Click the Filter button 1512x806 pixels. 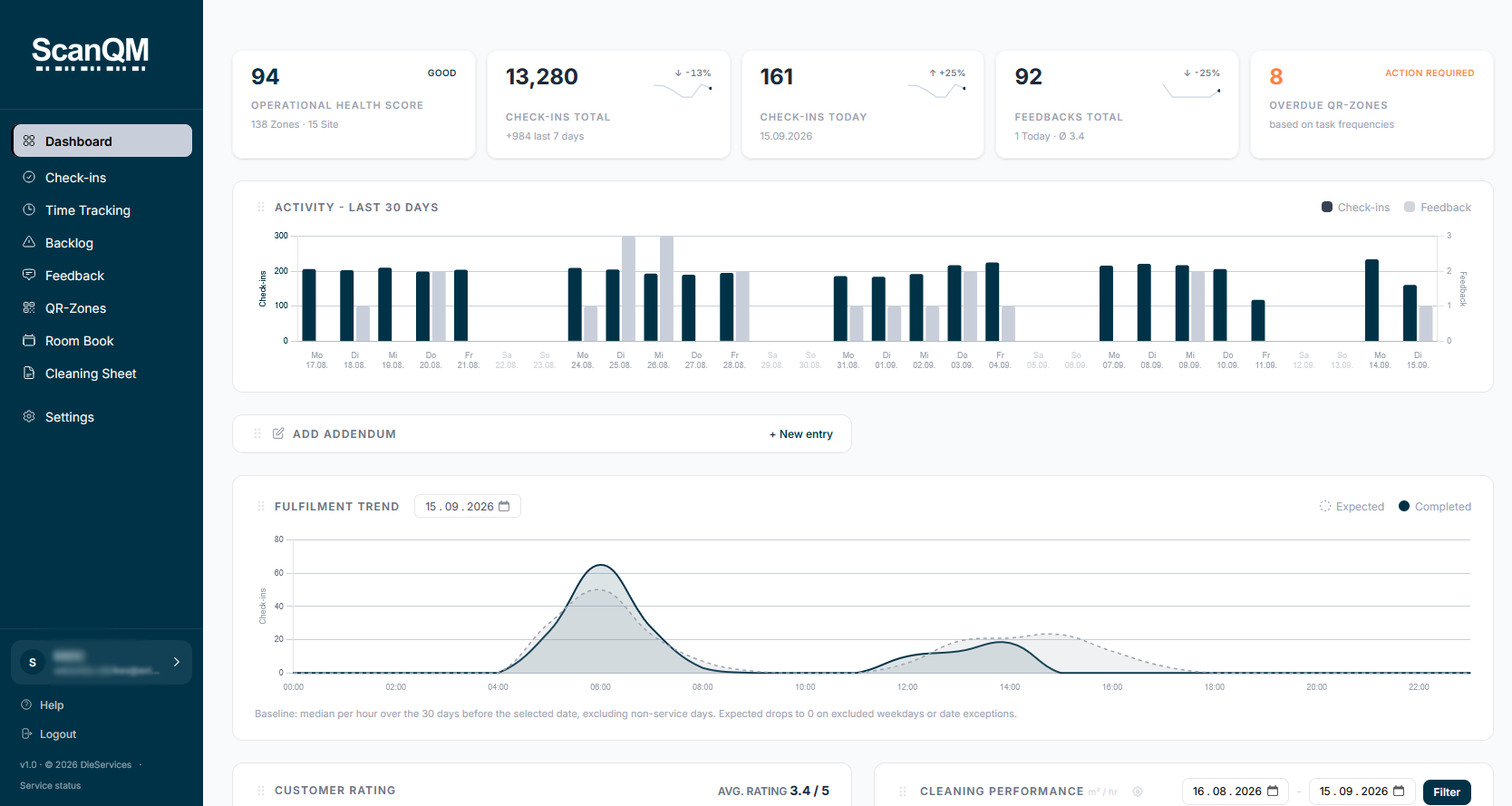pos(1447,791)
